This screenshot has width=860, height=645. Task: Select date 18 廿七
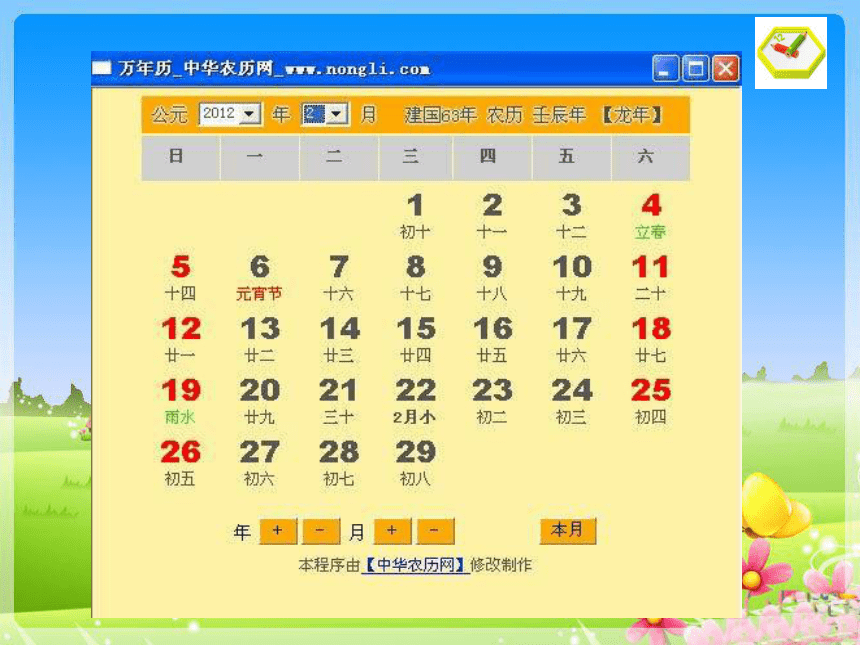[x=651, y=340]
